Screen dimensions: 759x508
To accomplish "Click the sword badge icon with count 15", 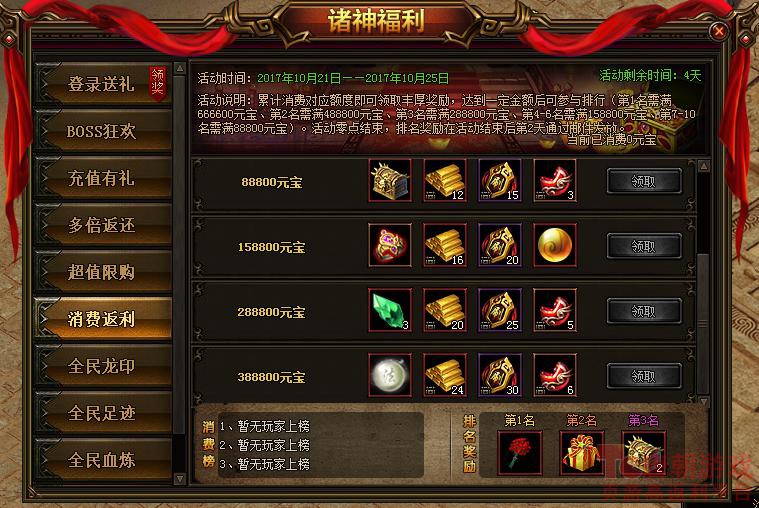I will click(x=500, y=180).
